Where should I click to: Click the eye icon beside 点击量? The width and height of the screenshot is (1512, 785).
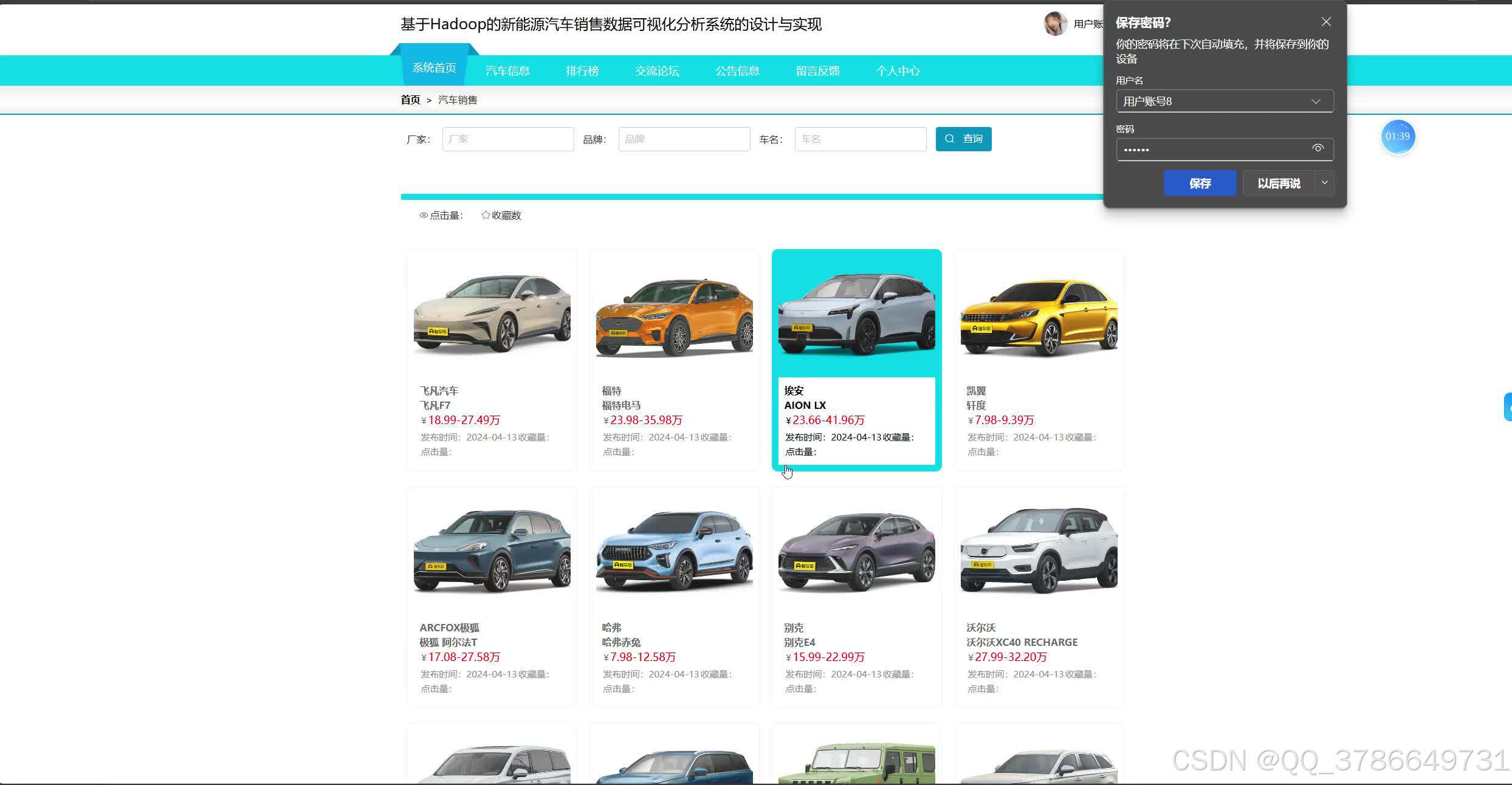coord(424,215)
